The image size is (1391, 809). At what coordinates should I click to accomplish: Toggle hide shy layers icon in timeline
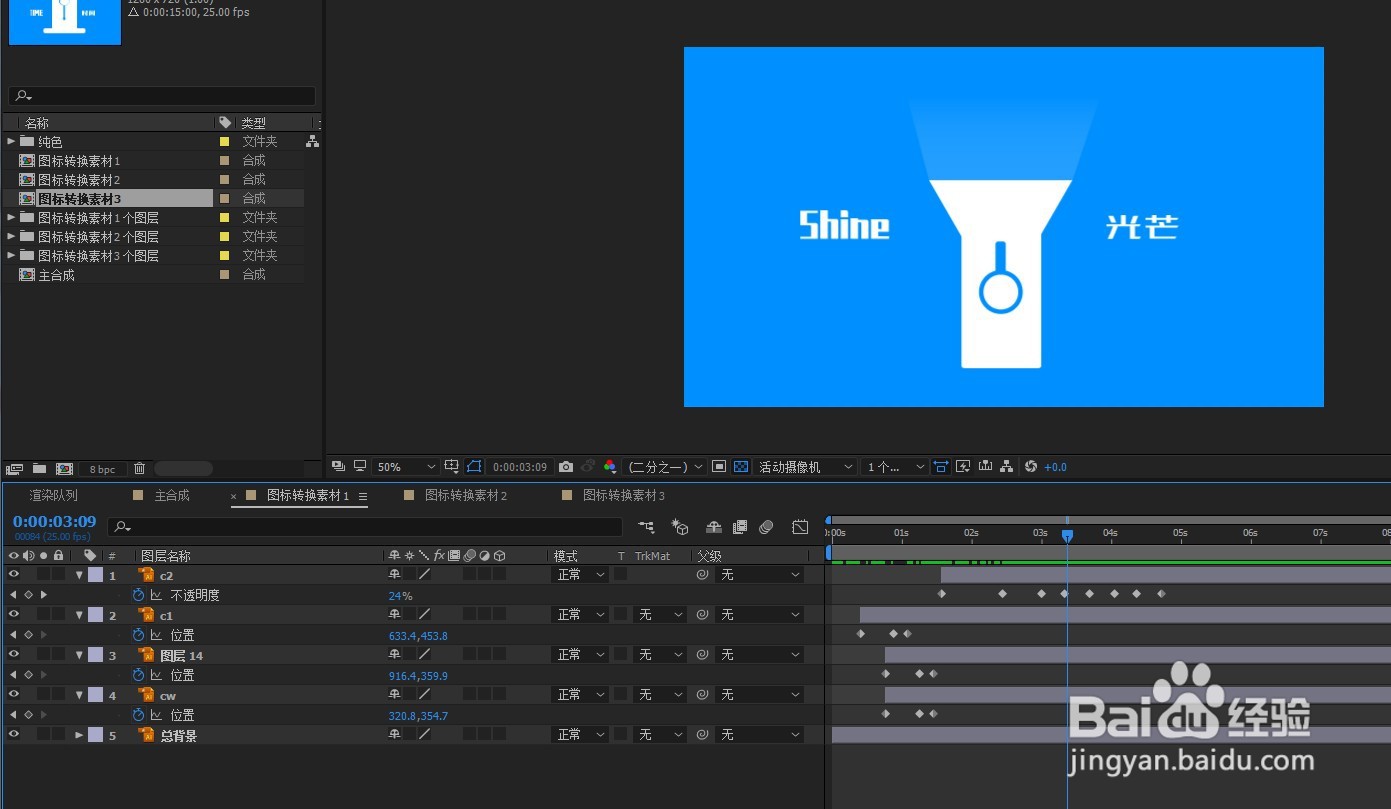pyautogui.click(x=714, y=526)
